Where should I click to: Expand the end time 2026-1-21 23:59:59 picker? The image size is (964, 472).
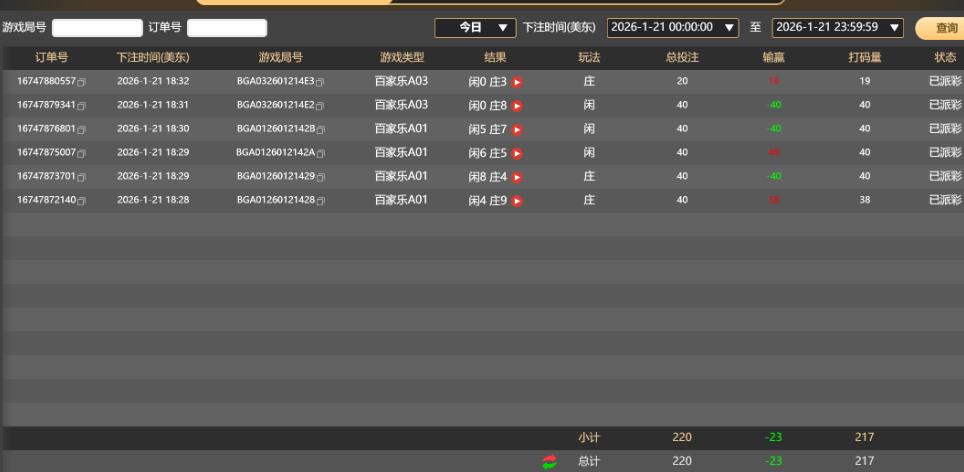838,28
